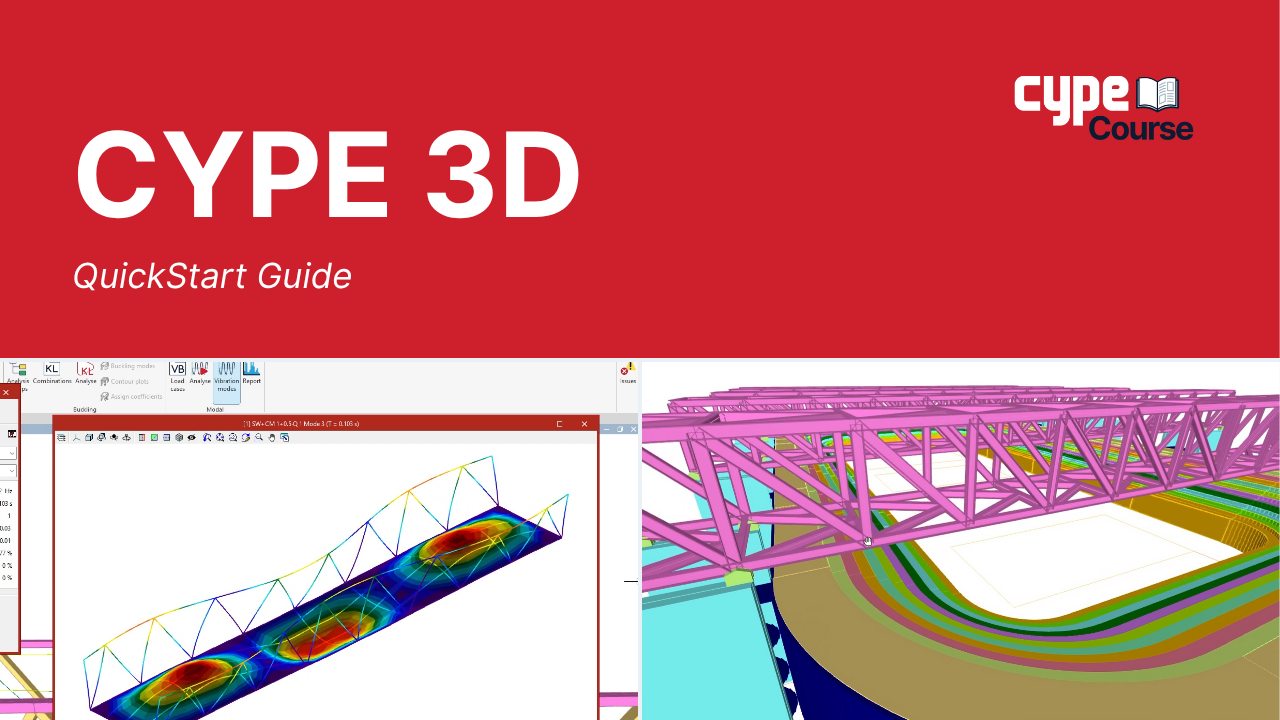Viewport: 1280px width, 720px height.
Task: Toggle the green grid display icon
Action: click(154, 438)
